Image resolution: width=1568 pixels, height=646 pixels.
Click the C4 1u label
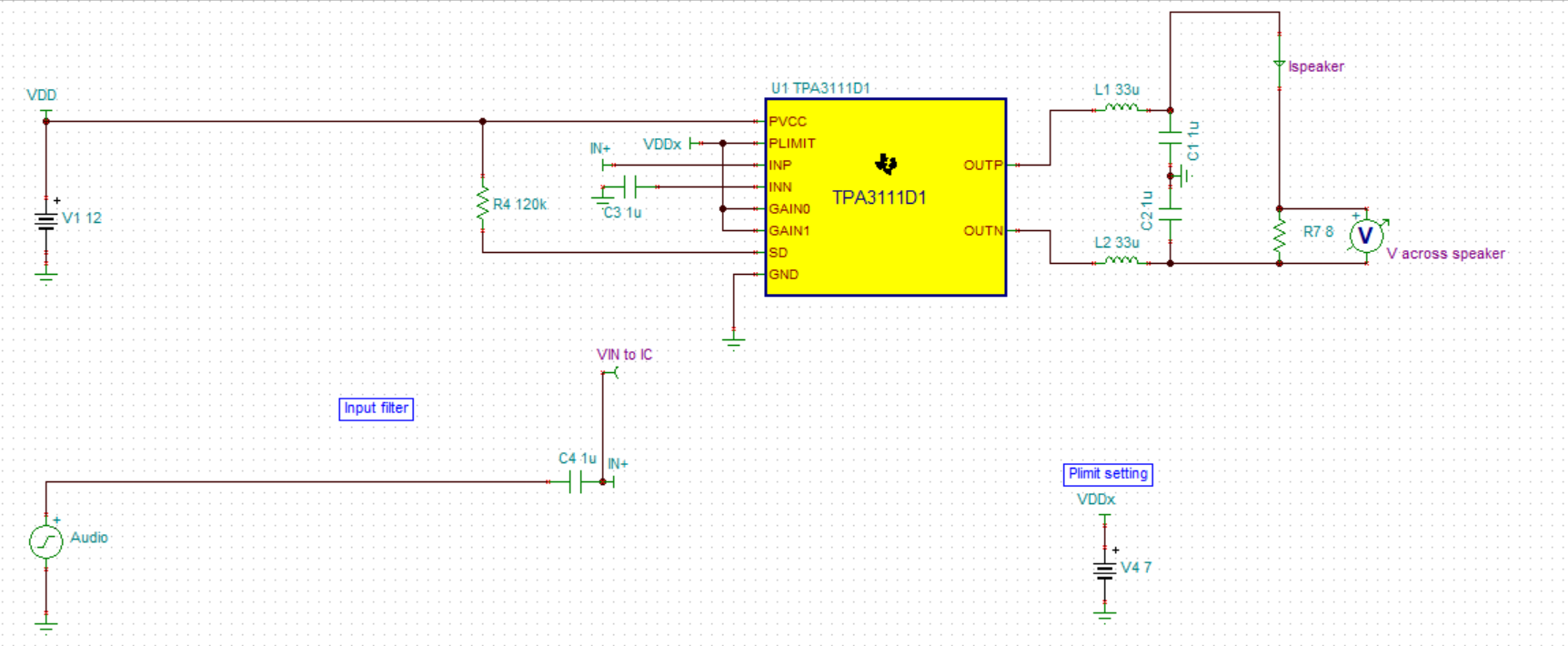click(x=578, y=459)
